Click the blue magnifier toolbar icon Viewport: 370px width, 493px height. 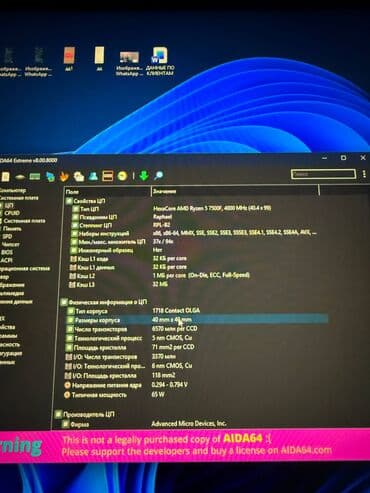tap(159, 175)
